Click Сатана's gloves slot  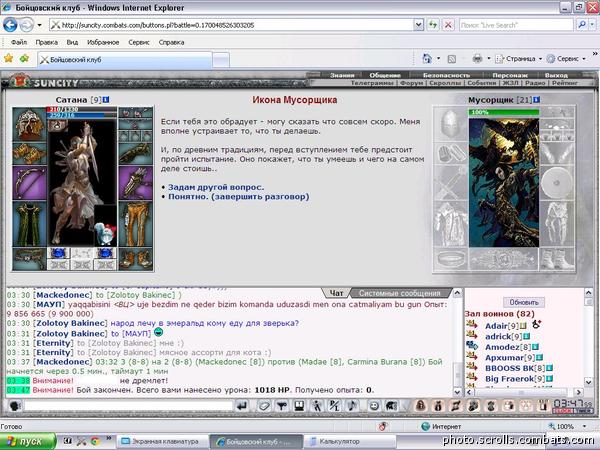[x=135, y=154]
